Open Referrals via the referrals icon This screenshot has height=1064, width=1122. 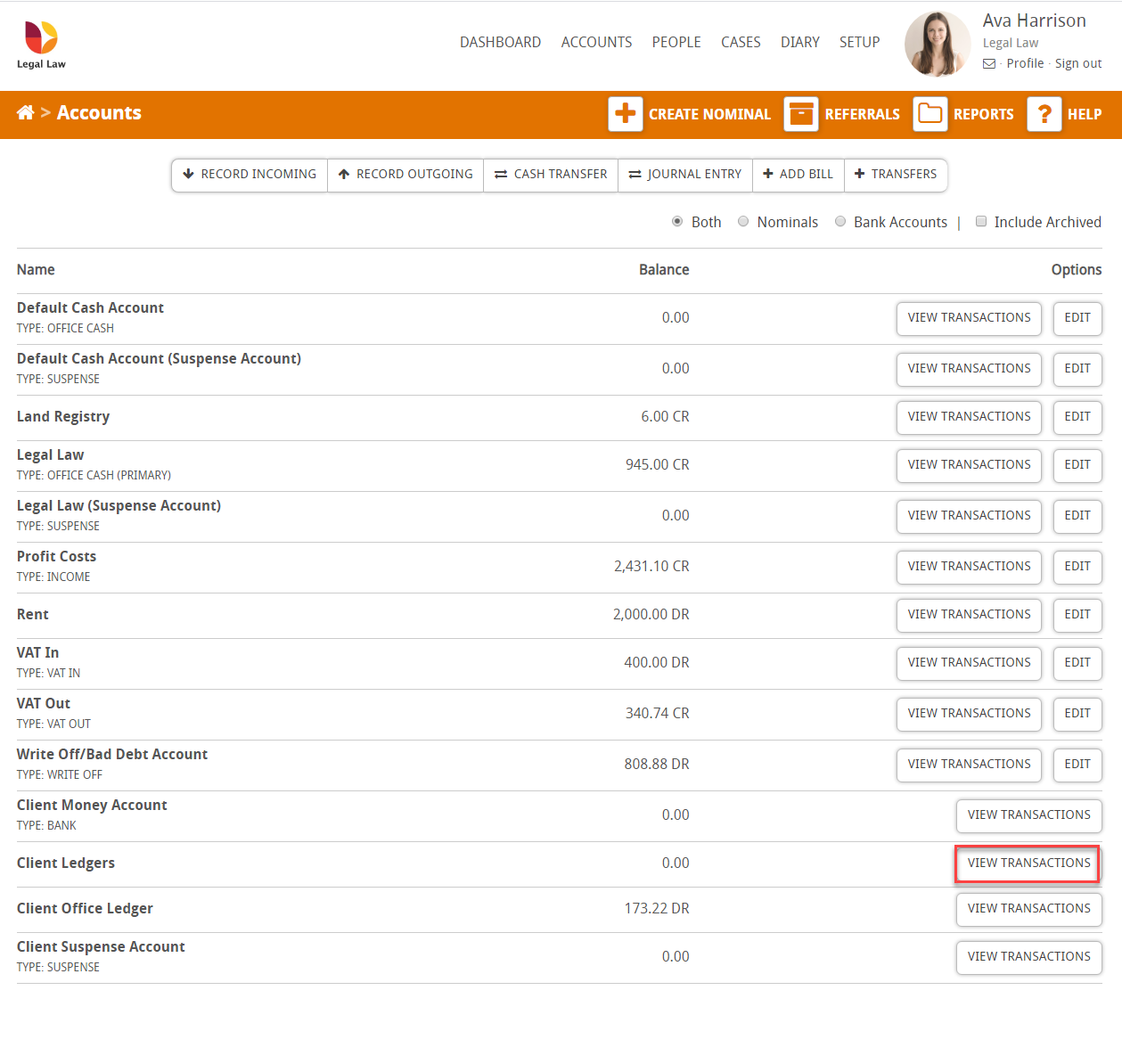point(800,114)
